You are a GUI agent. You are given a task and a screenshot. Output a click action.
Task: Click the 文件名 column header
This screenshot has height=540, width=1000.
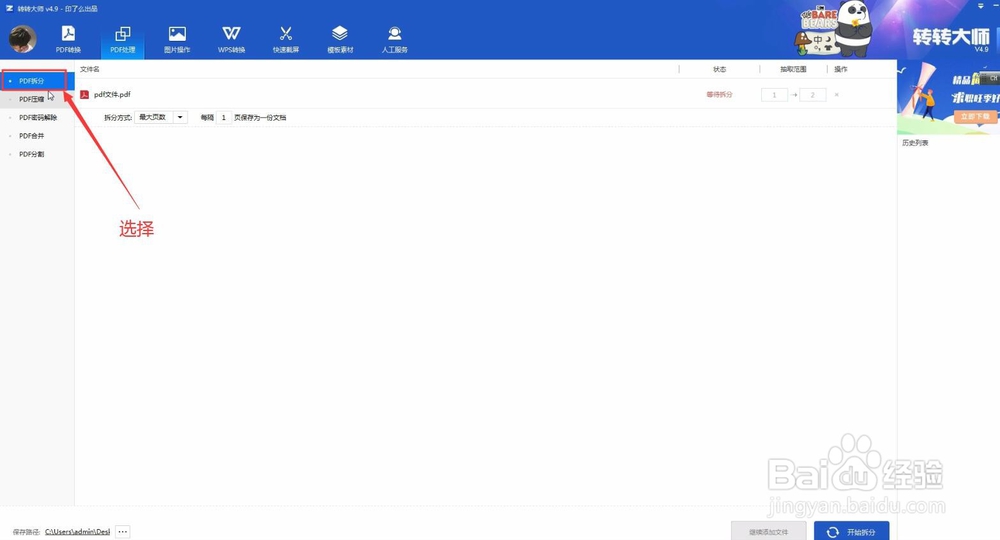pos(90,69)
